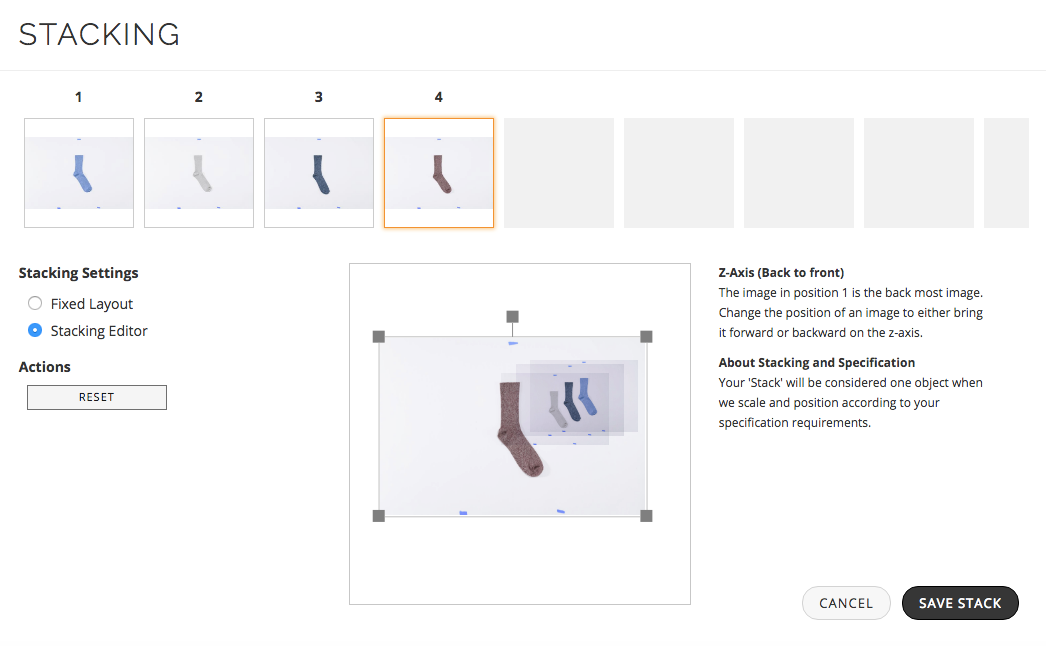Click the CANCEL button
This screenshot has width=1046, height=646.
point(846,603)
